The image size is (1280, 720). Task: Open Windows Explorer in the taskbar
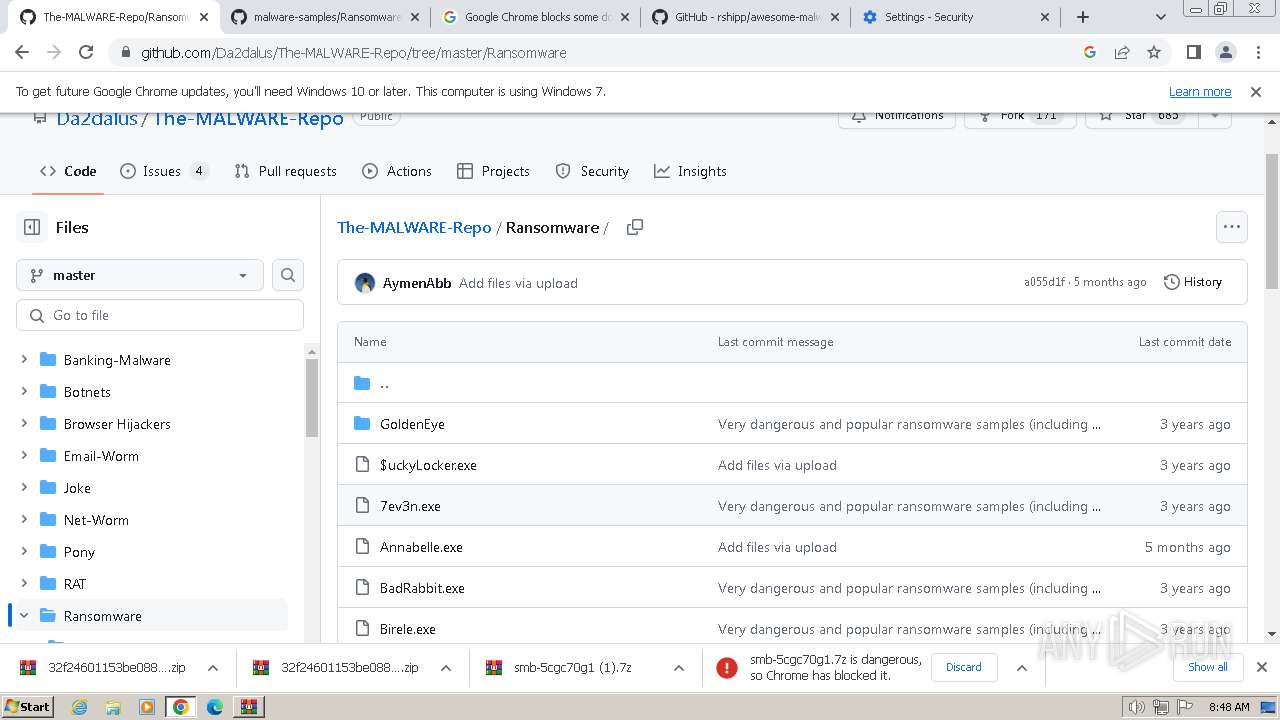coord(113,707)
